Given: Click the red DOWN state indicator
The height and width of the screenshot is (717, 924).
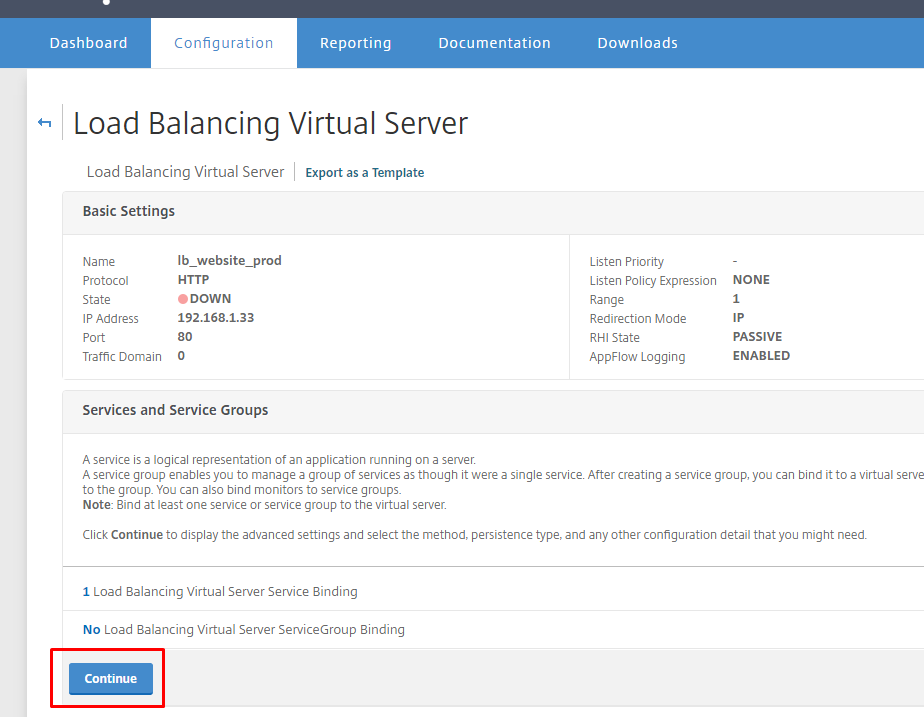Looking at the screenshot, I should point(183,299).
